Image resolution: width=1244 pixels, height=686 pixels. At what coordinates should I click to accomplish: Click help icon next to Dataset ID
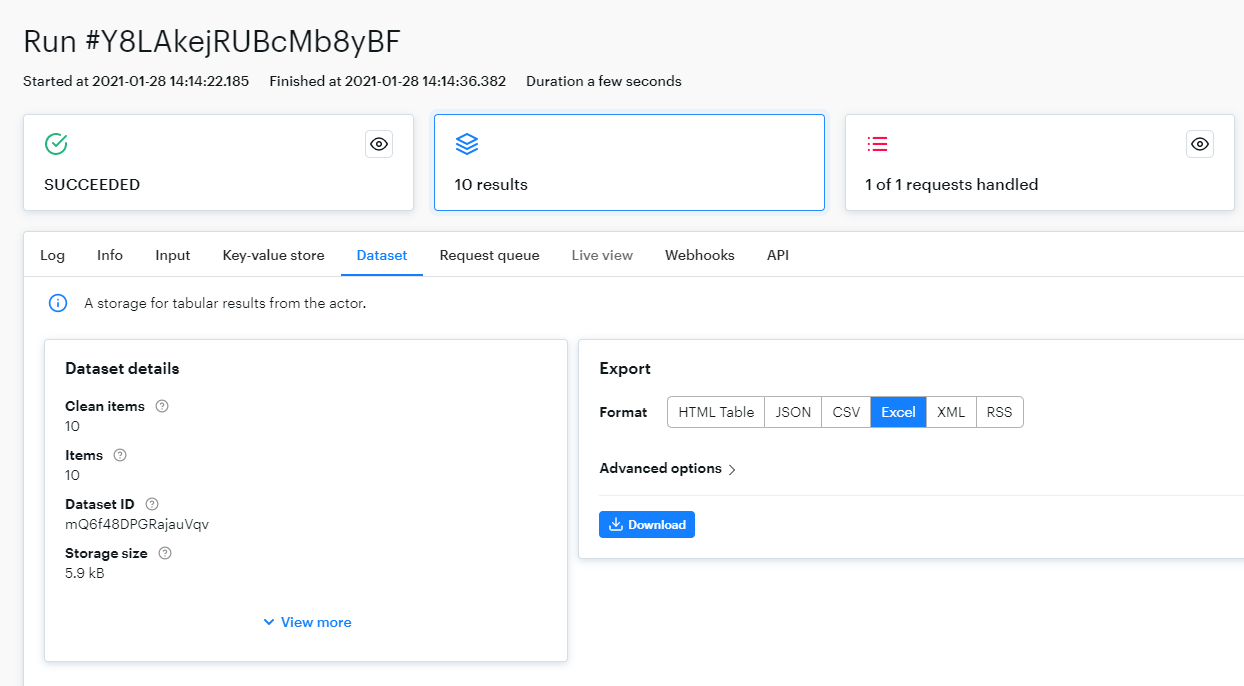coord(152,504)
